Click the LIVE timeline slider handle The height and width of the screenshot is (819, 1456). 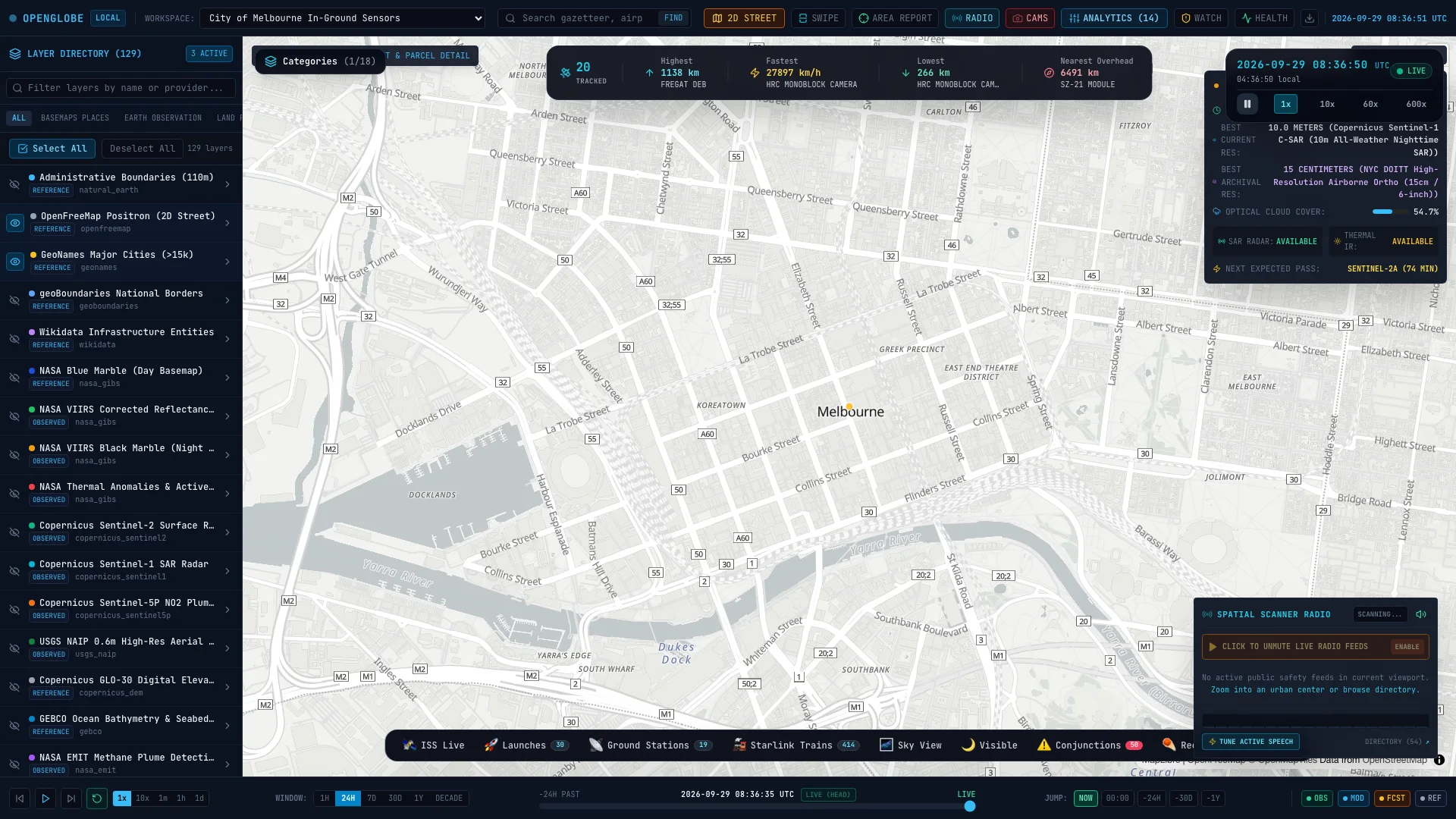tap(970, 806)
